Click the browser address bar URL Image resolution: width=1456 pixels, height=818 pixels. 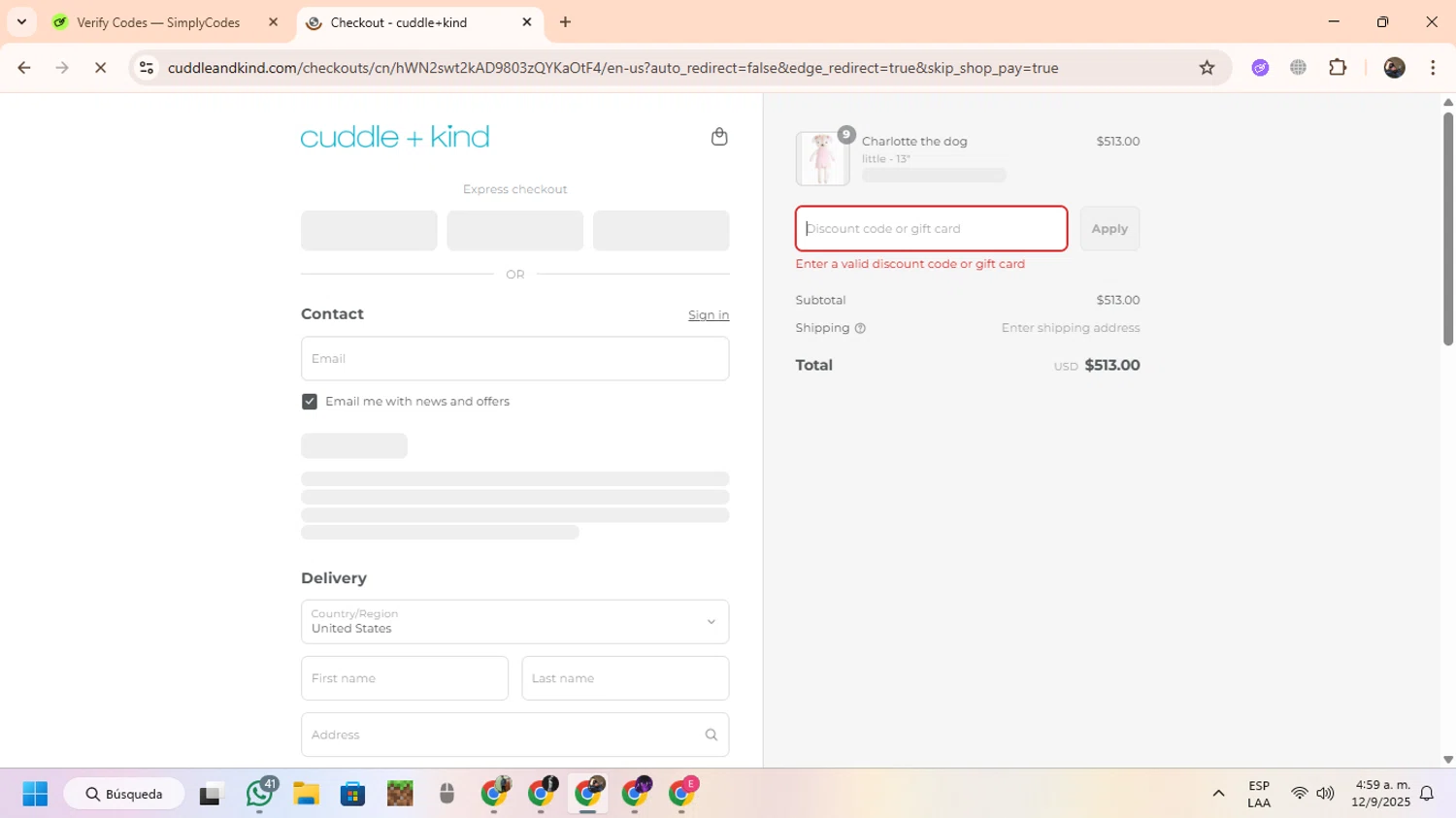coord(612,68)
